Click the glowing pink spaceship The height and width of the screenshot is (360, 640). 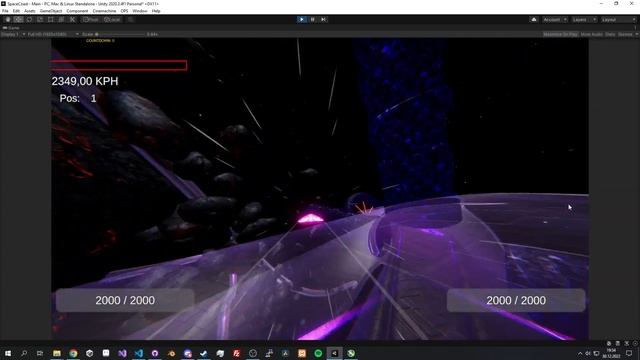[x=311, y=219]
